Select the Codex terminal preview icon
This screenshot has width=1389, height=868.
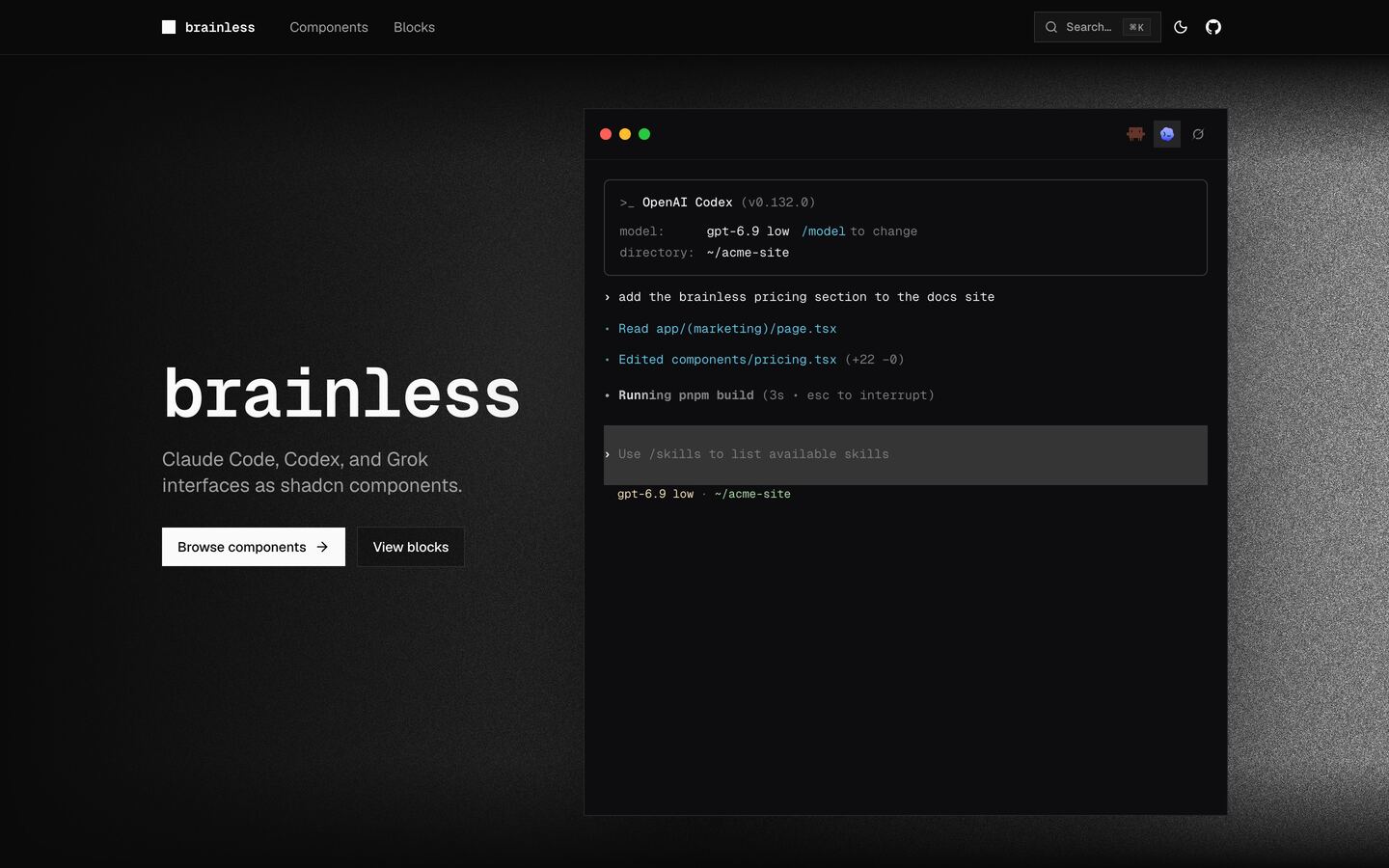[1167, 134]
